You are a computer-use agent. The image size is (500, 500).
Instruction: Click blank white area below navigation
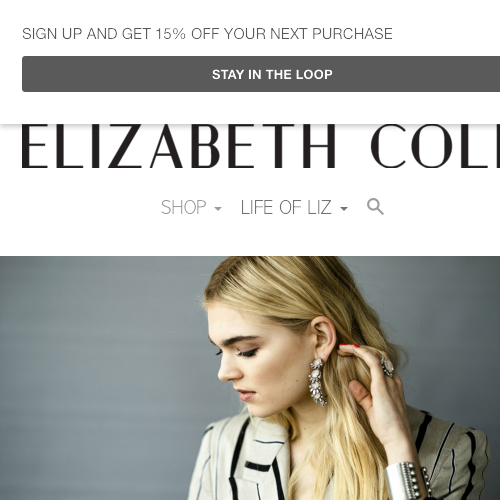(x=250, y=238)
